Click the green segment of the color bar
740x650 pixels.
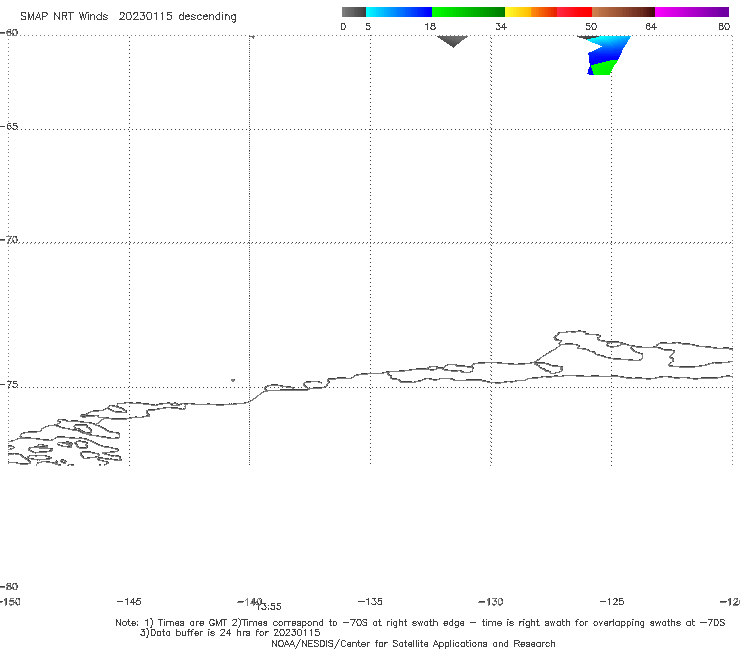[468, 12]
